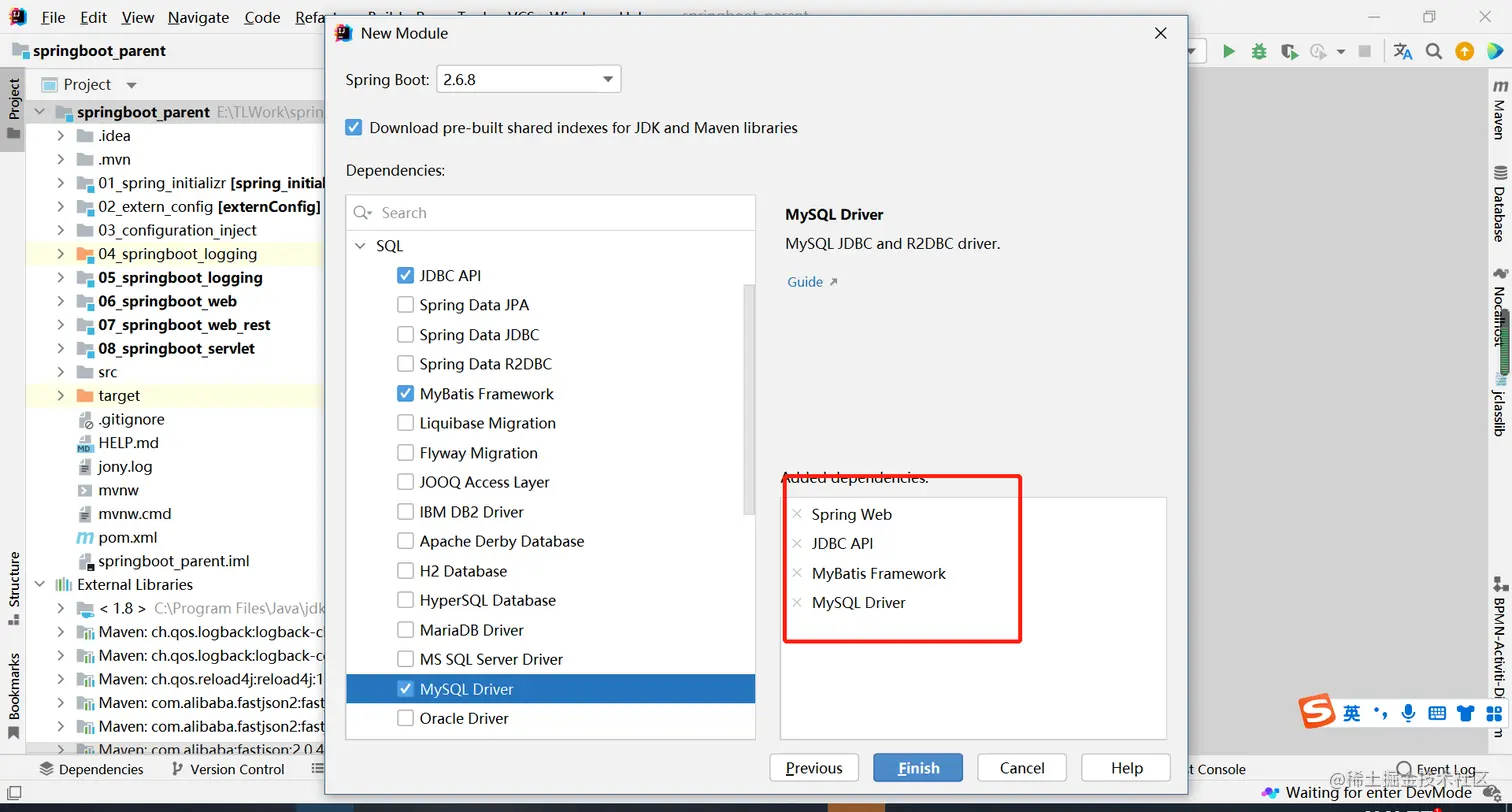1512x812 pixels.
Task: Cancel the New Module dialog
Action: pos(1022,768)
